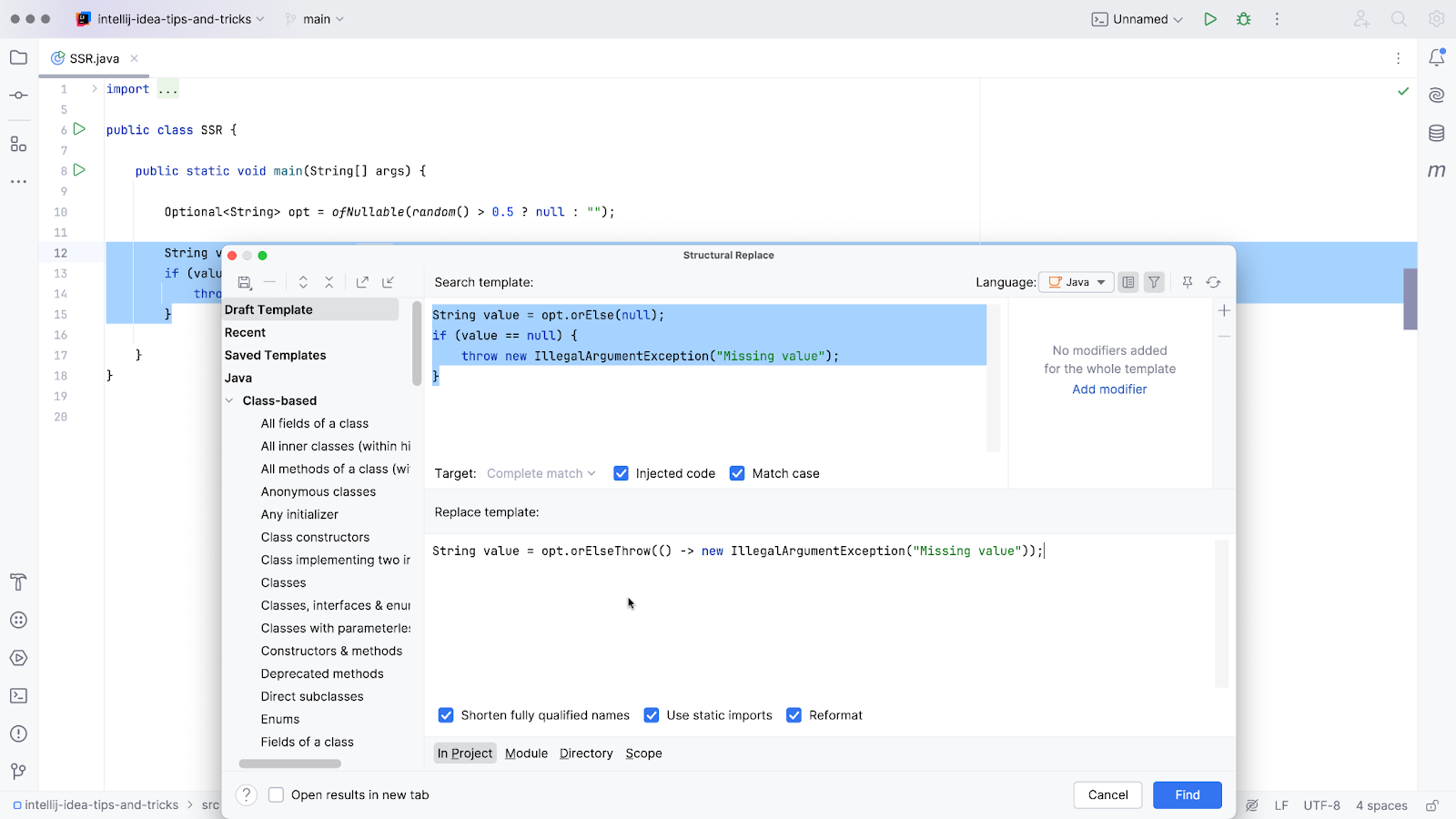Click the switch to search-only refresh icon
1456x819 pixels.
[x=1213, y=282]
